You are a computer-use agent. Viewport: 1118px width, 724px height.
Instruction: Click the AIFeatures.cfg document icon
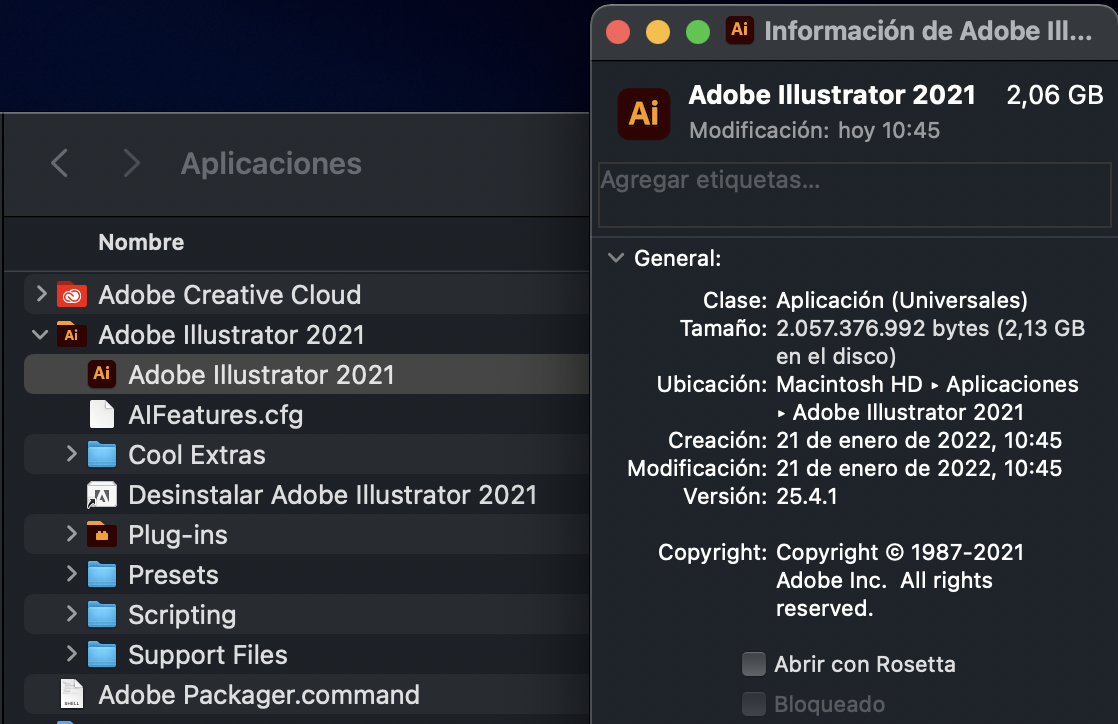101,414
